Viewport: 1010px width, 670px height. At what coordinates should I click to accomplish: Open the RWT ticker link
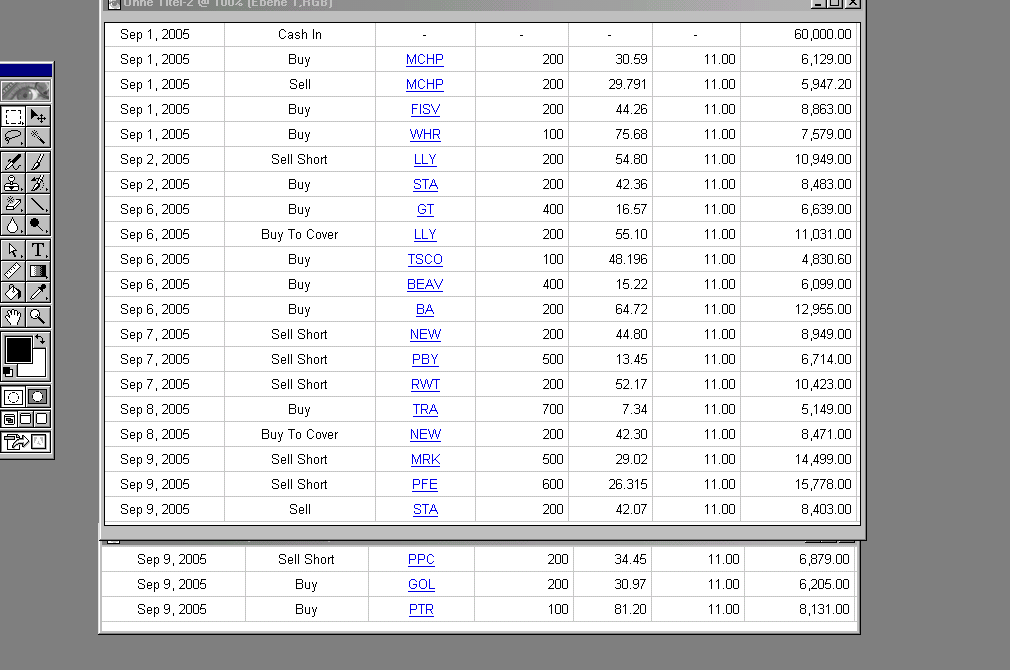[x=425, y=385]
